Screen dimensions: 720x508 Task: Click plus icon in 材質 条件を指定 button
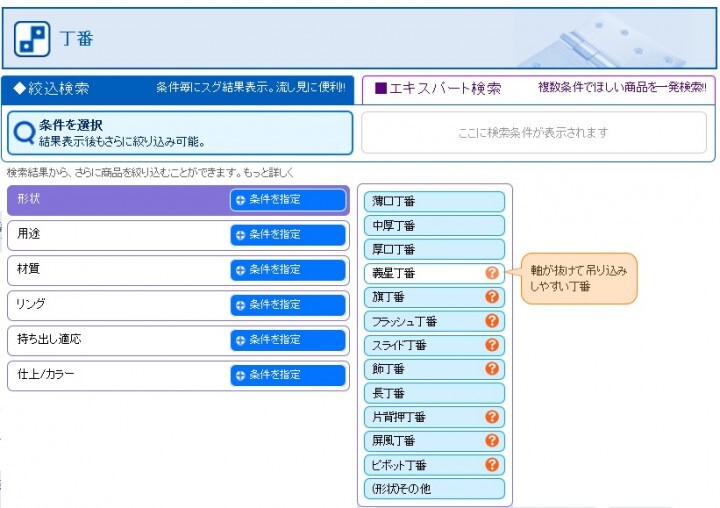pyautogui.click(x=240, y=270)
